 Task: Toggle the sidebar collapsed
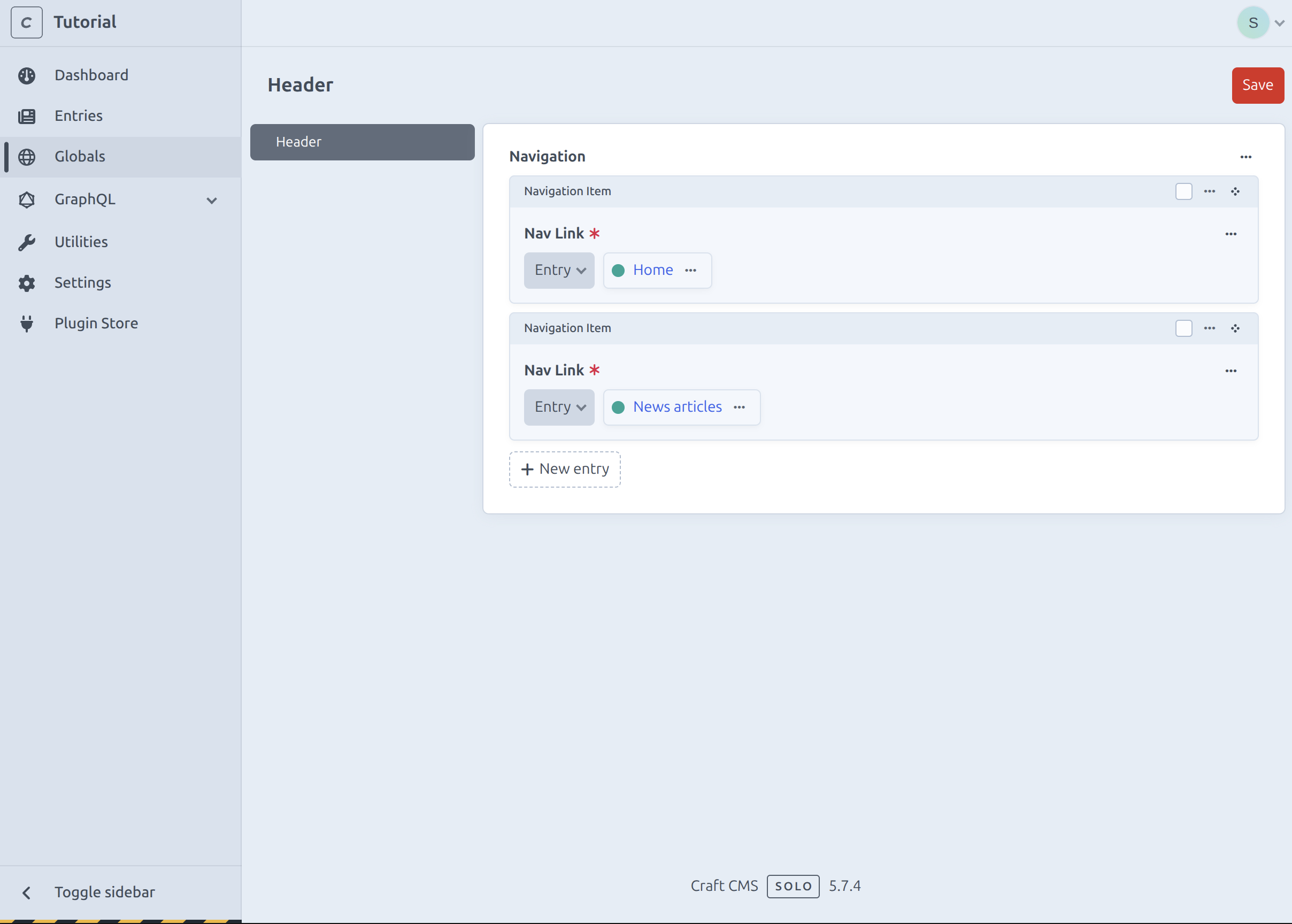(105, 891)
